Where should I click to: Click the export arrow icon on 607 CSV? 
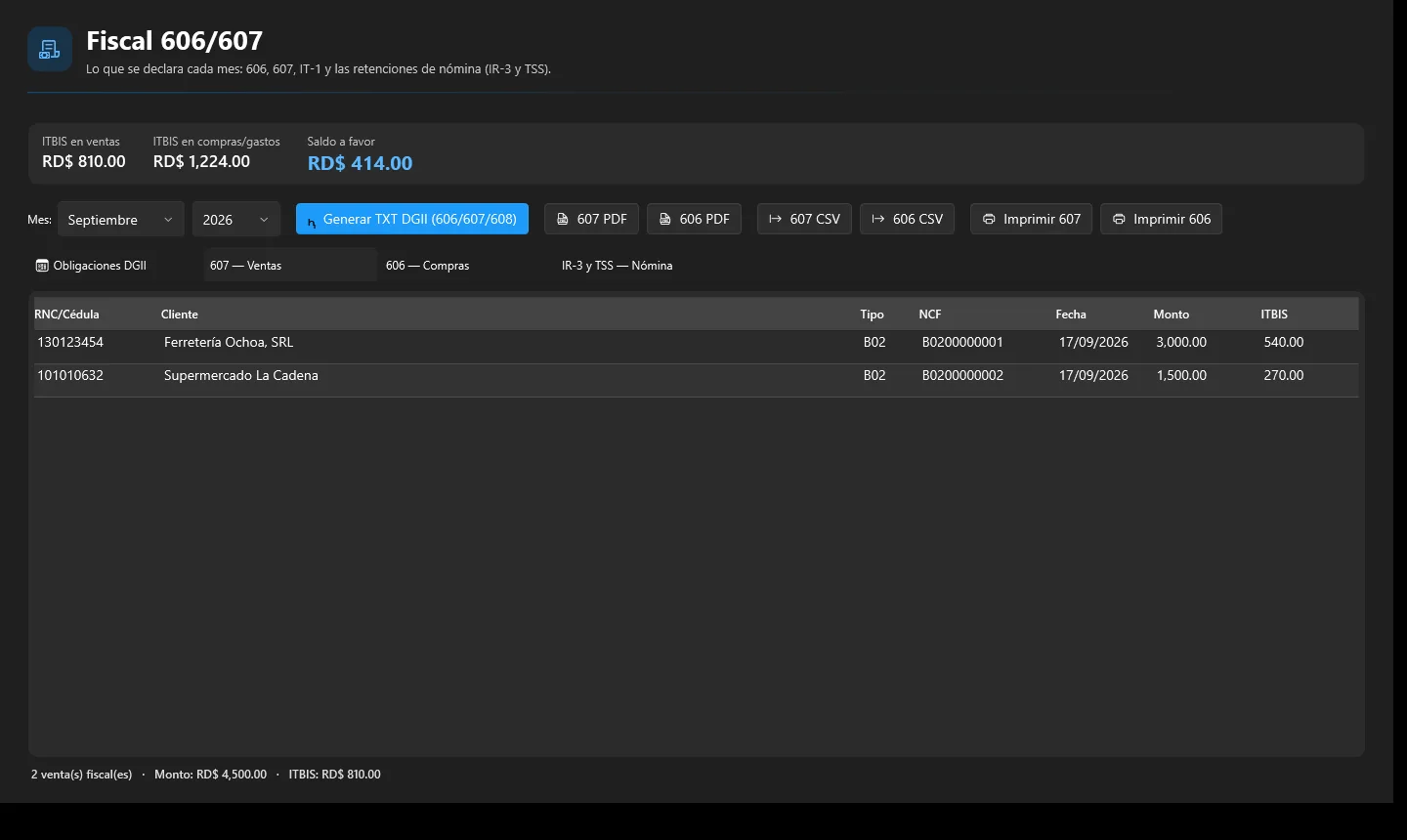[x=775, y=219]
